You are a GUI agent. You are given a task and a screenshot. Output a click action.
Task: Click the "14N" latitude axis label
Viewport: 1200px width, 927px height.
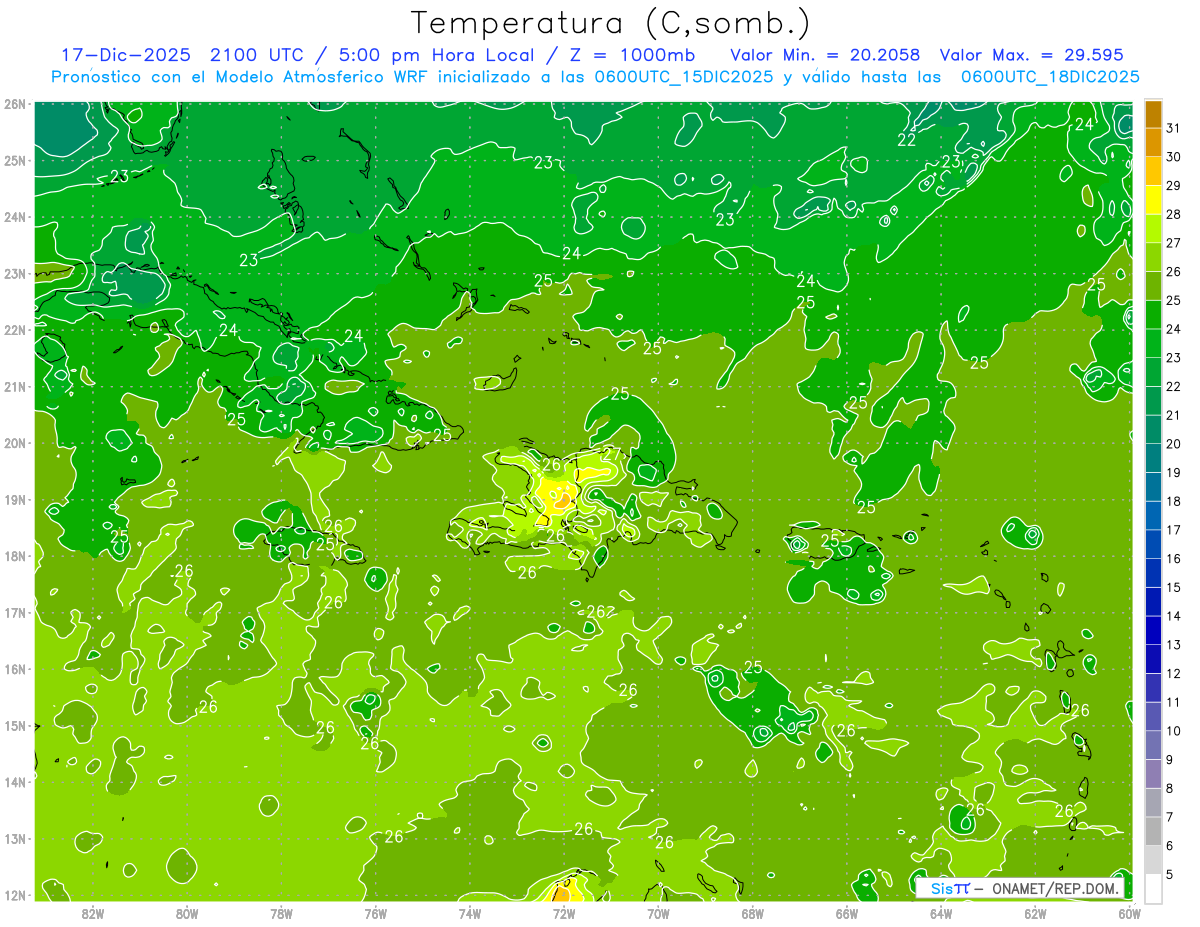[x=15, y=782]
